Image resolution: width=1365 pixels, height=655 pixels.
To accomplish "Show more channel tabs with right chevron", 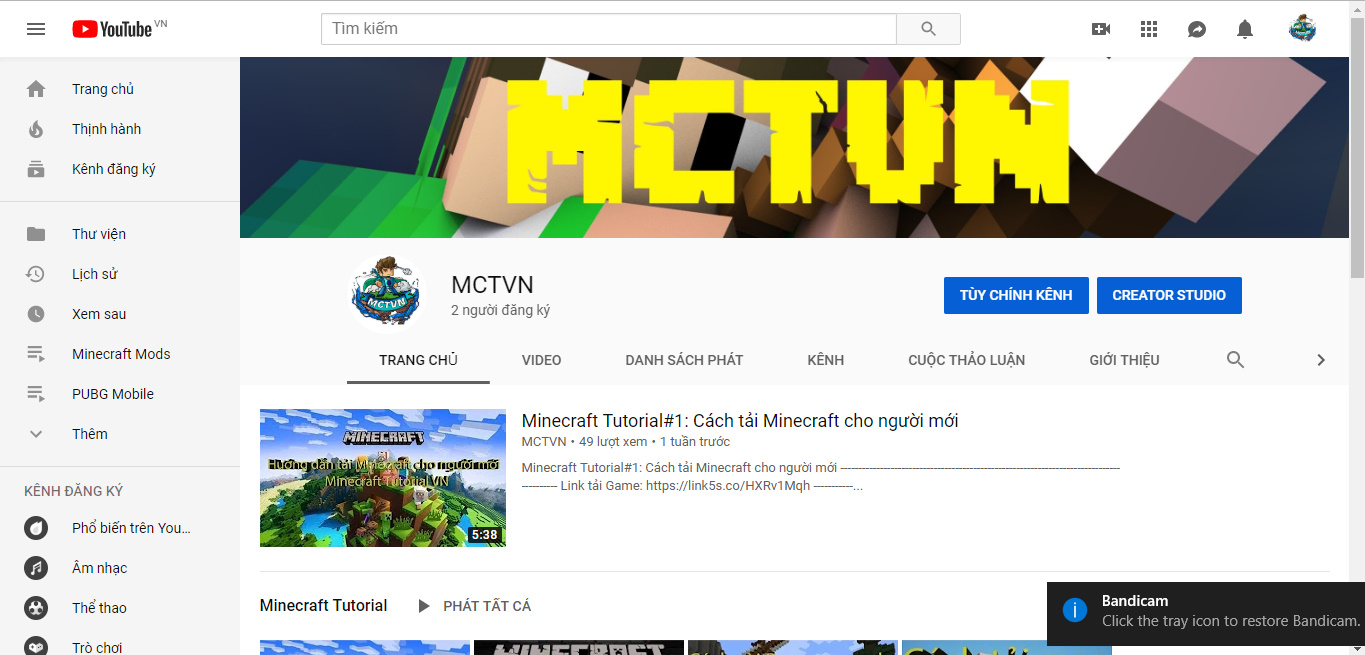I will [x=1320, y=360].
